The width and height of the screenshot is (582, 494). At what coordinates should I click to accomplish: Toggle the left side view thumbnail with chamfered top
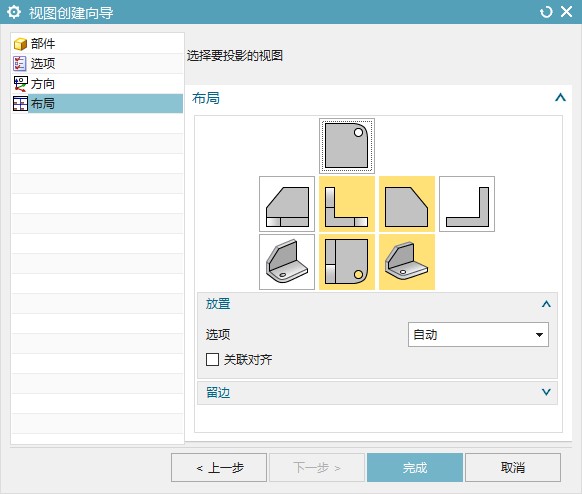(287, 204)
